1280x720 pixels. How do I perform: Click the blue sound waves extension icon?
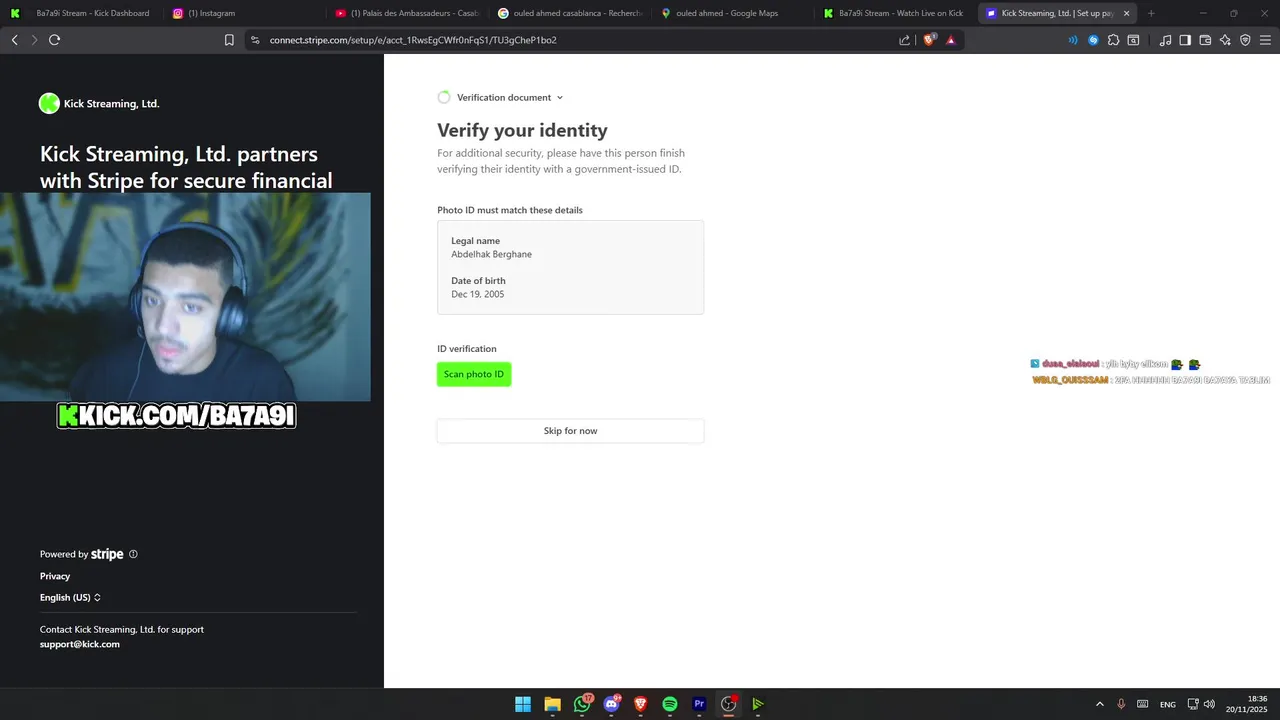click(x=1073, y=40)
